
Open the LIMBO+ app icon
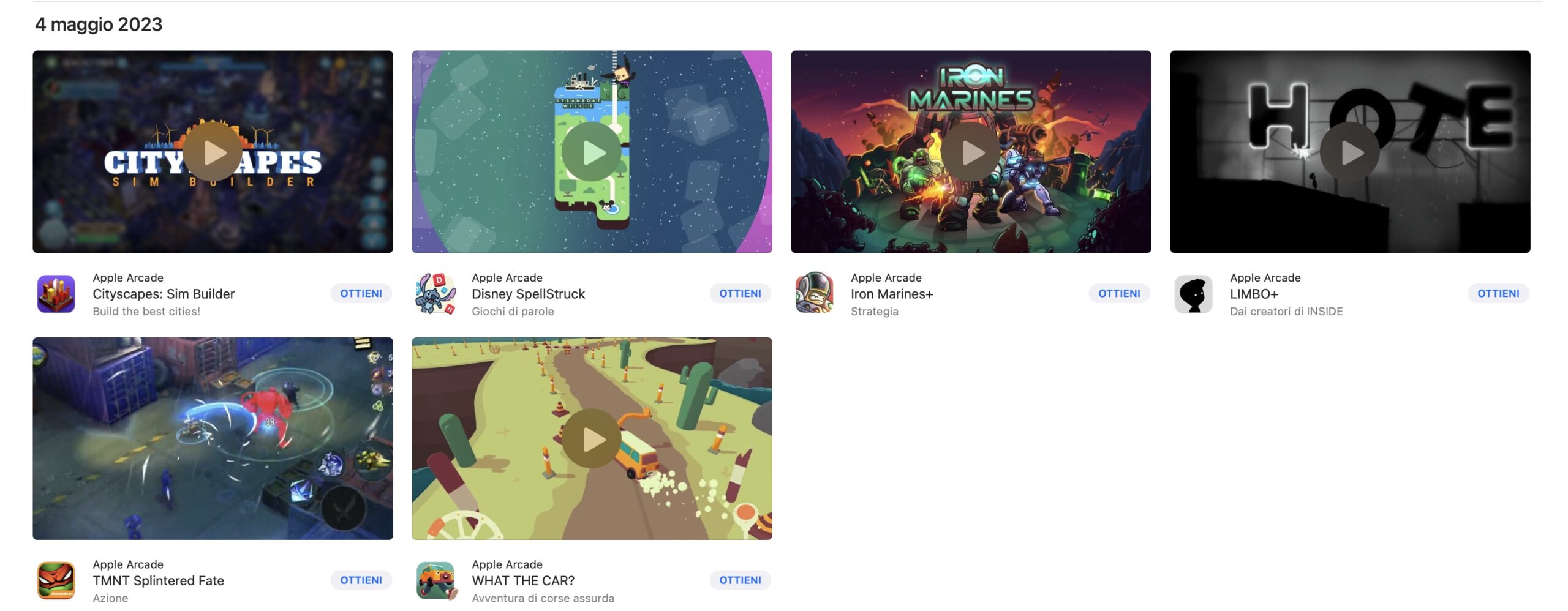[1194, 294]
